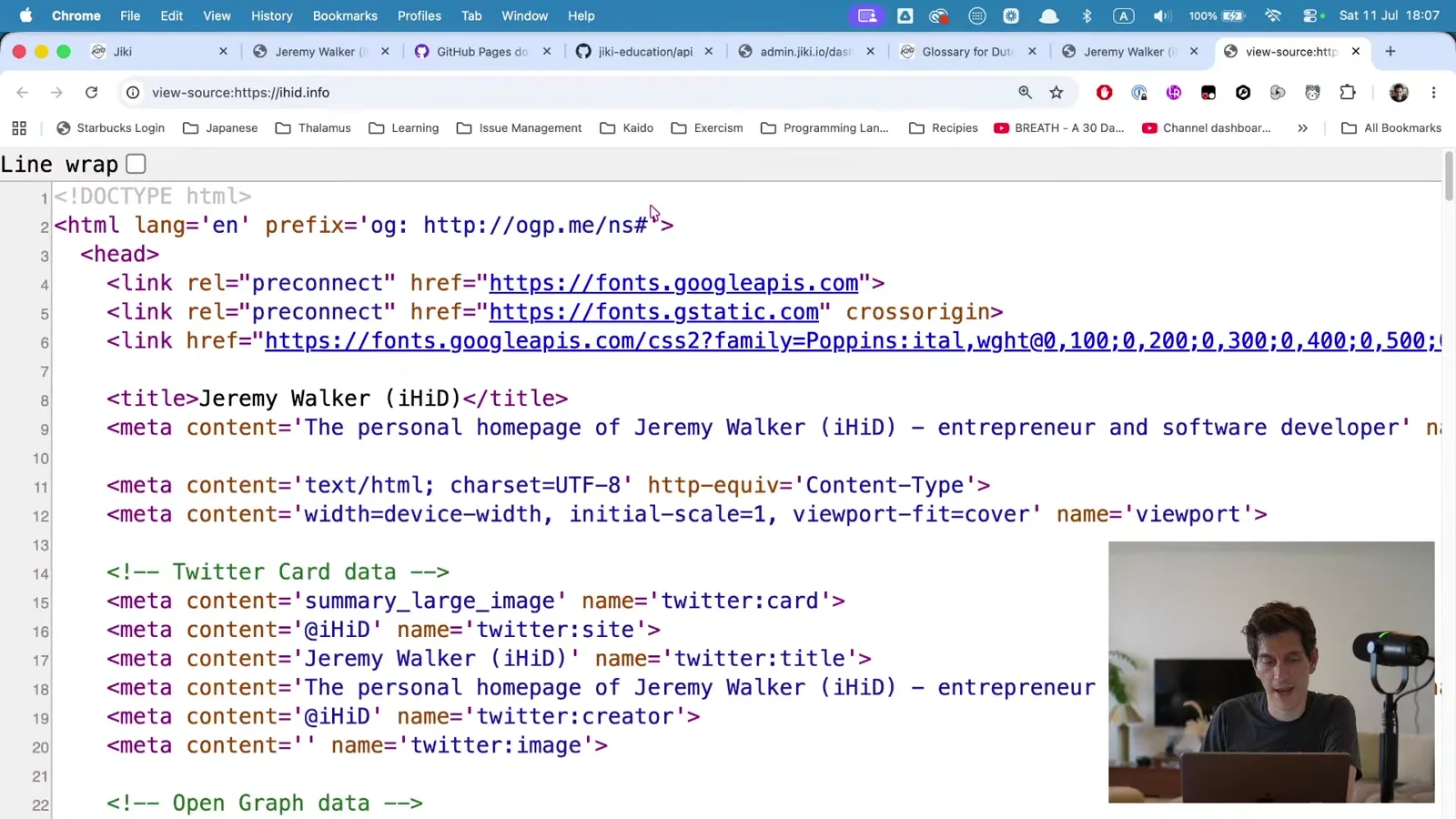Close the view-source tab
Image resolution: width=1456 pixels, height=819 pixels.
point(1356,52)
